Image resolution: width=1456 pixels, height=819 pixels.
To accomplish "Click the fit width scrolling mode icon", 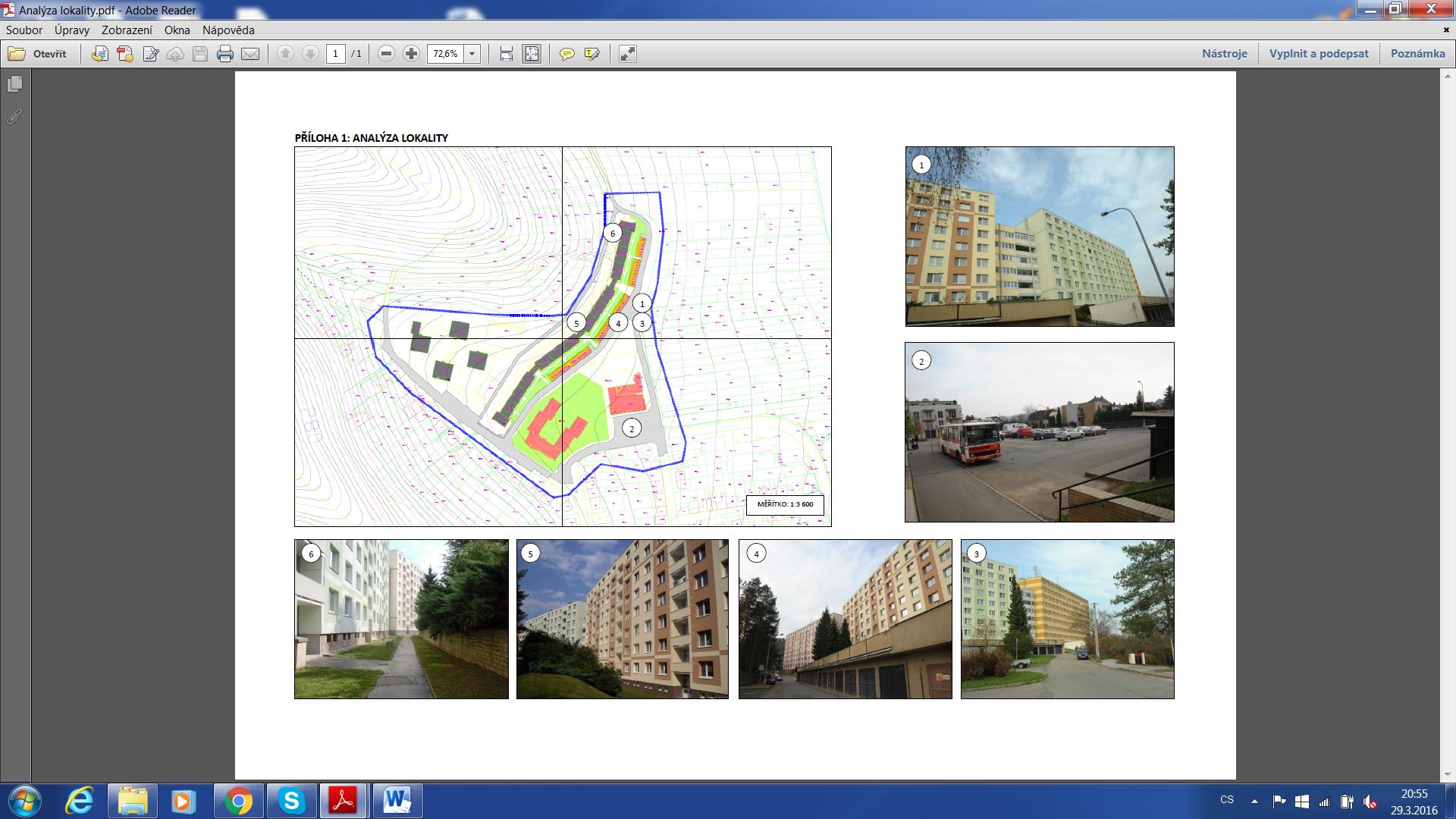I will pyautogui.click(x=507, y=54).
